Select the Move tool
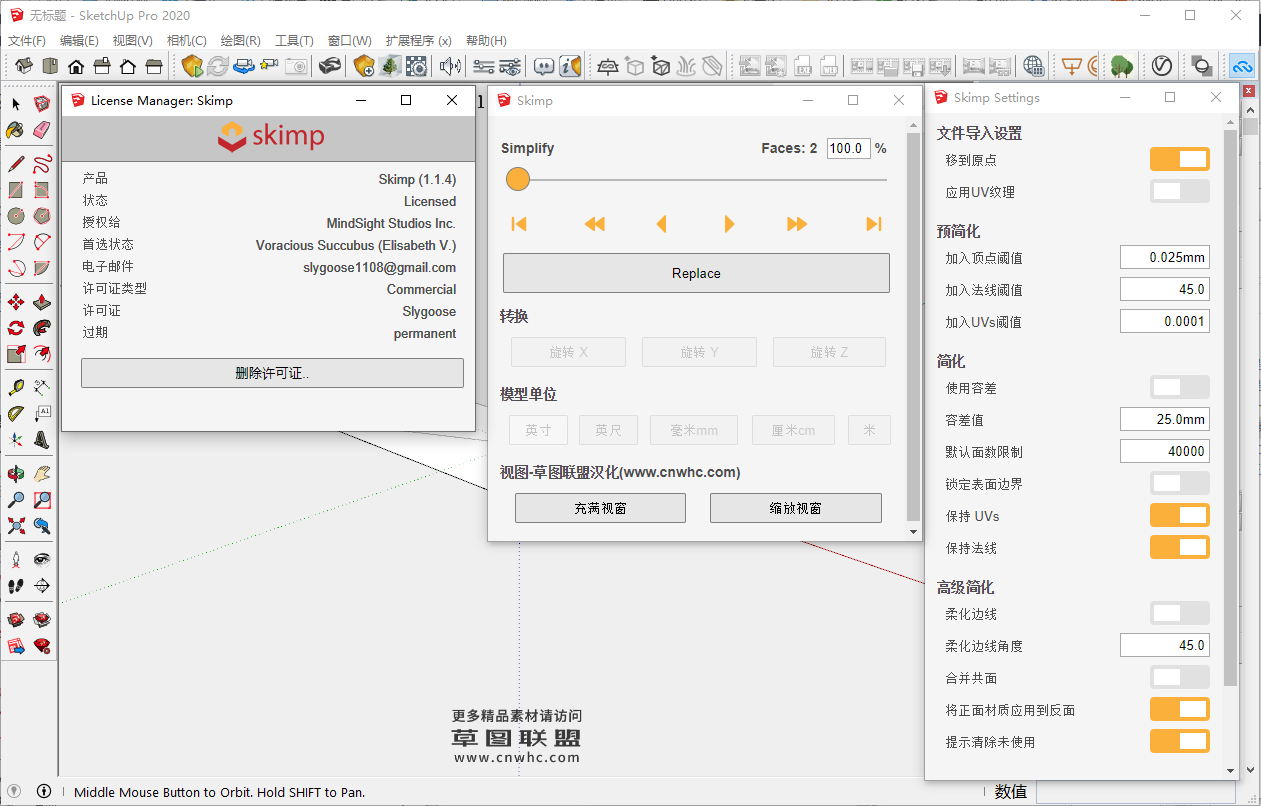 16,302
